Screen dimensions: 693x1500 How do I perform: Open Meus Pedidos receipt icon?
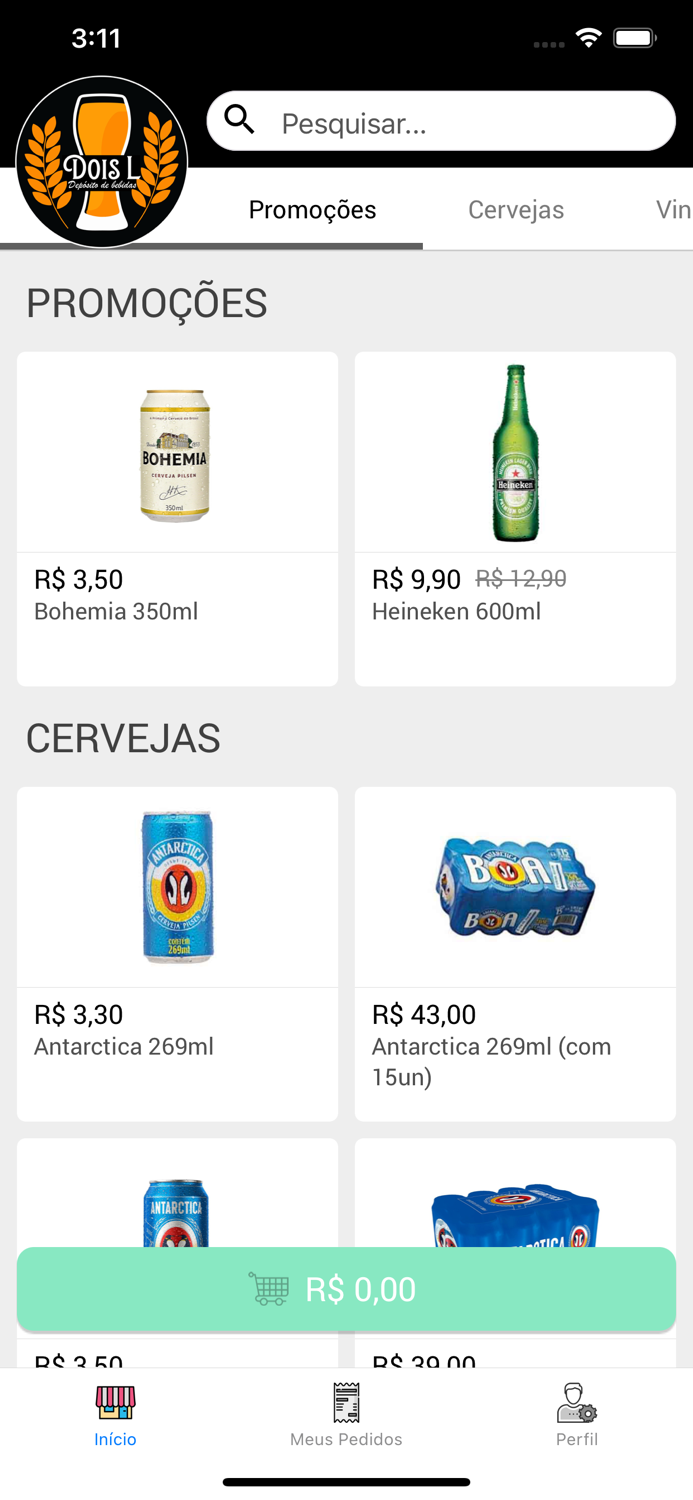(x=346, y=1404)
